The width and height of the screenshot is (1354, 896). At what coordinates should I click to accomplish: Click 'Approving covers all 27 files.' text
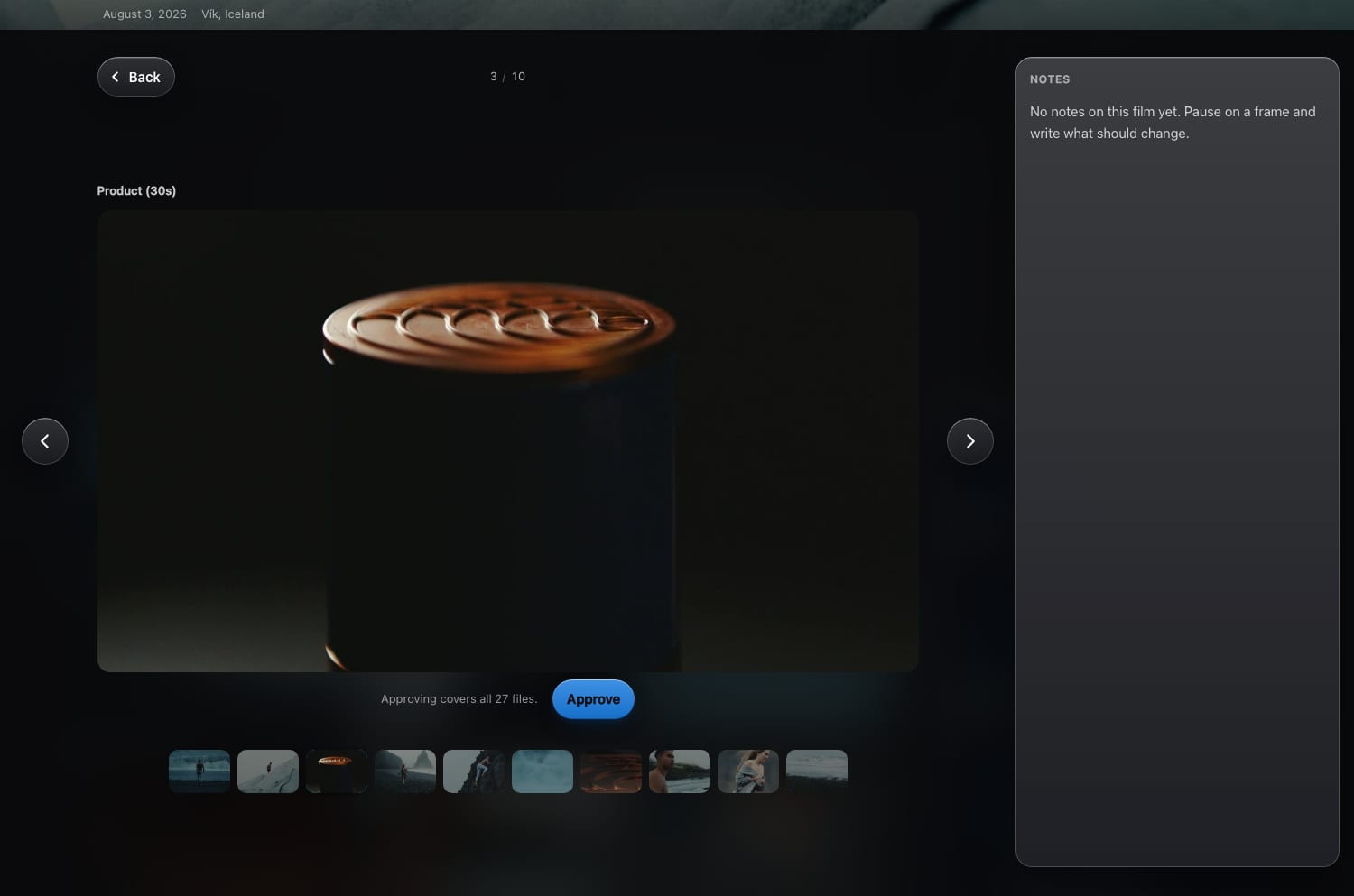tap(459, 699)
